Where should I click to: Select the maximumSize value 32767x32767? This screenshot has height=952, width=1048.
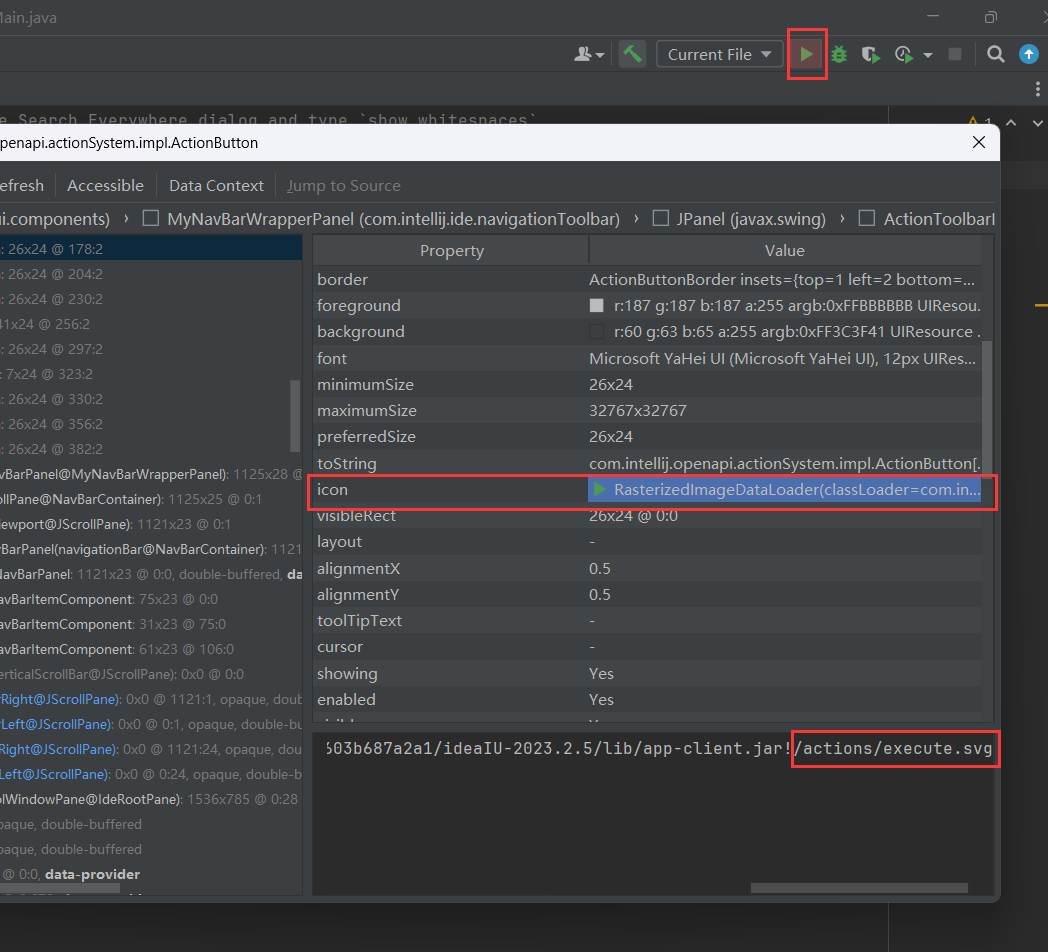click(x=638, y=410)
